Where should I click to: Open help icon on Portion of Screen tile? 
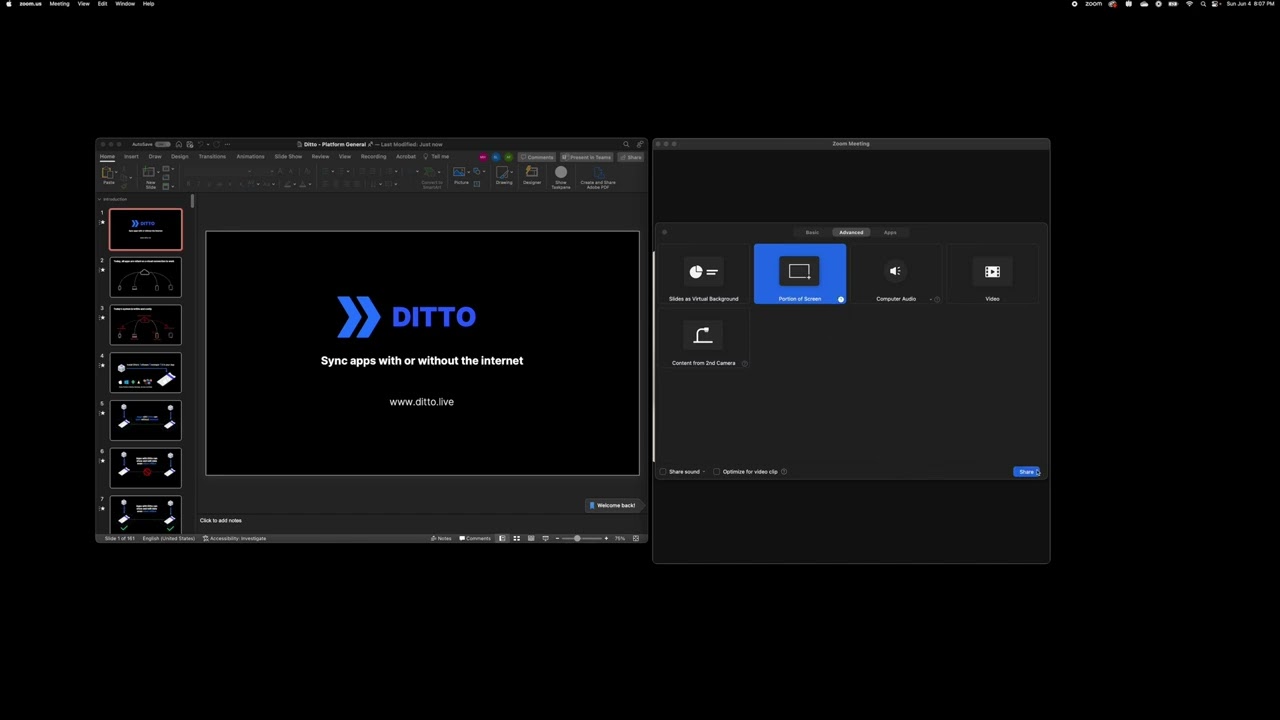pos(841,299)
